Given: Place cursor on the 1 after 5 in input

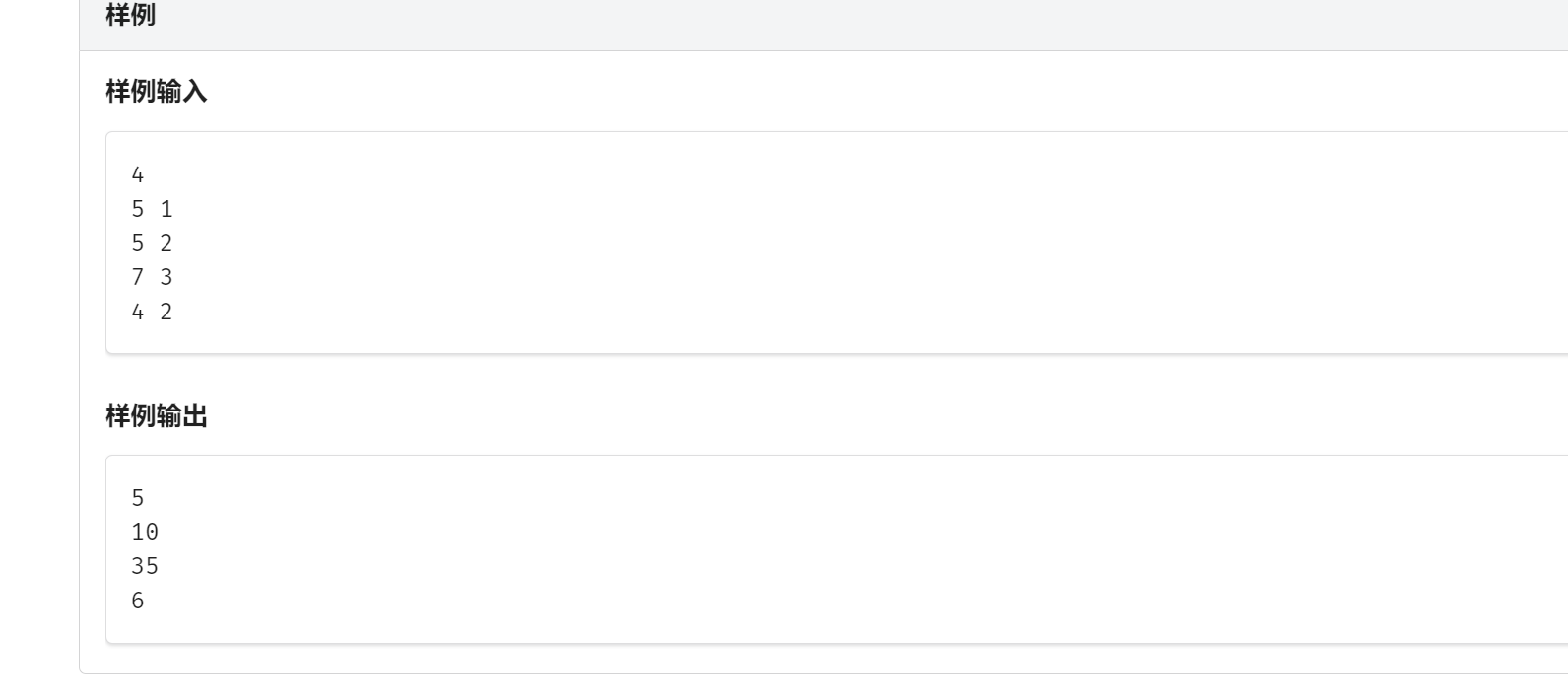Looking at the screenshot, I should pyautogui.click(x=166, y=209).
